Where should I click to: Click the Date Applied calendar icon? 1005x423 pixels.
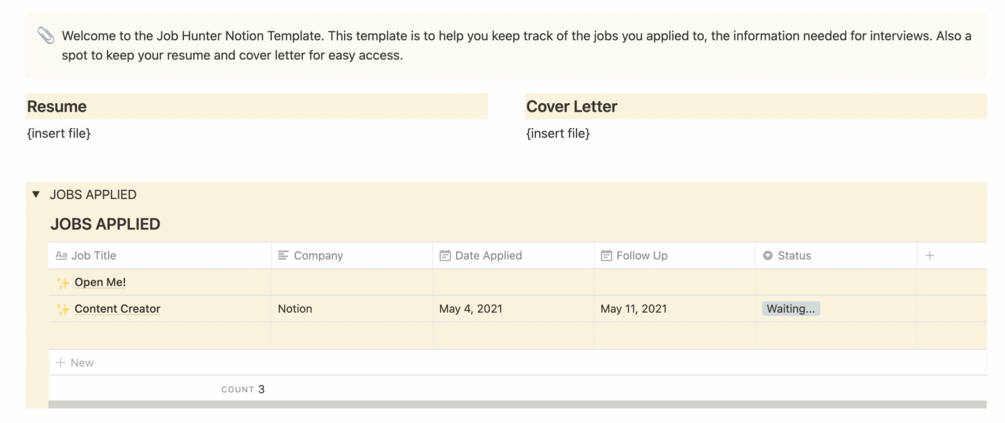445,256
